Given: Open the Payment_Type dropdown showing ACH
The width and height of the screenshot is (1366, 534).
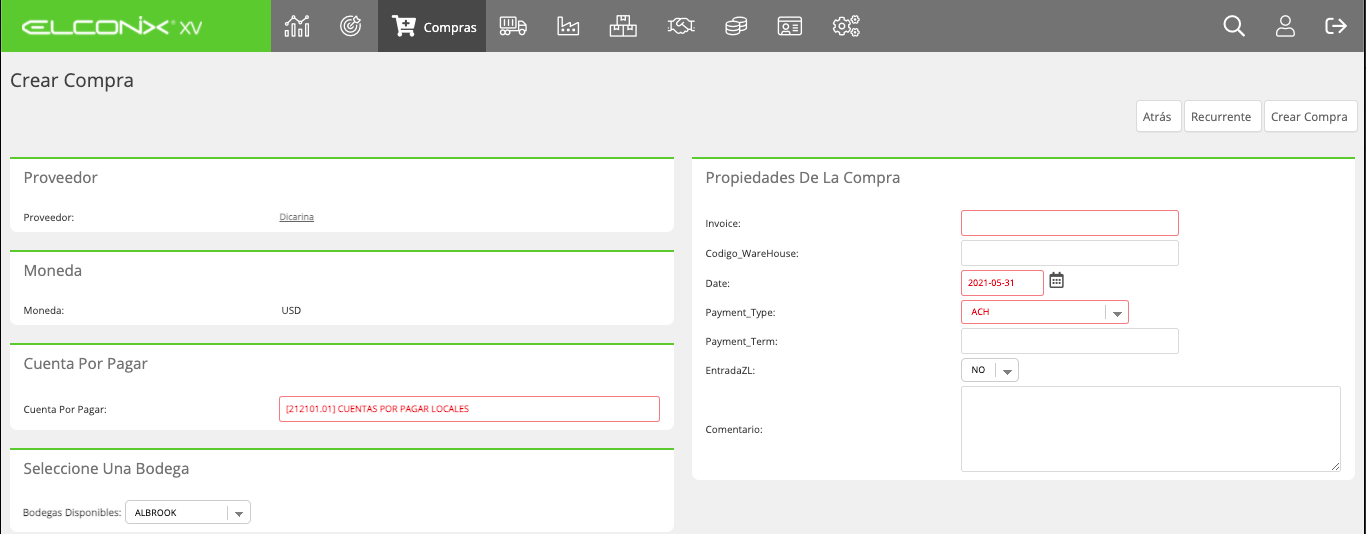Looking at the screenshot, I should tap(1044, 312).
